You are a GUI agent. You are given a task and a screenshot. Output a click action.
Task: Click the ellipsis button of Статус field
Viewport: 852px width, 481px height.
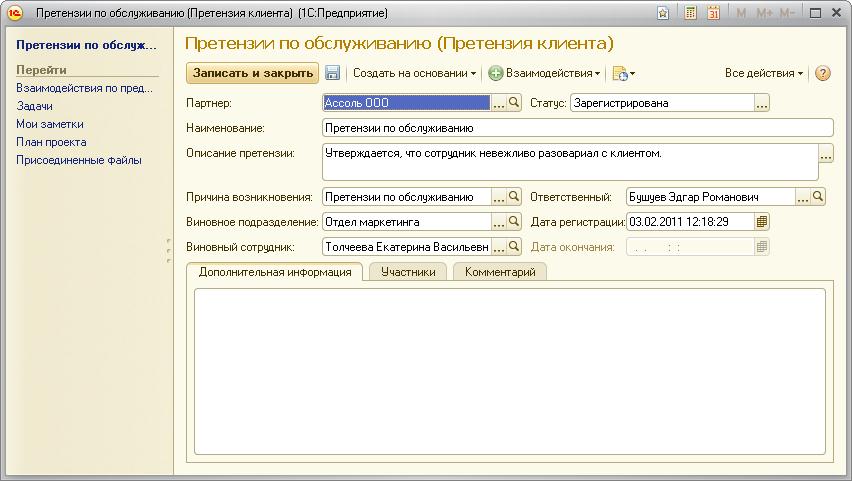pyautogui.click(x=762, y=103)
